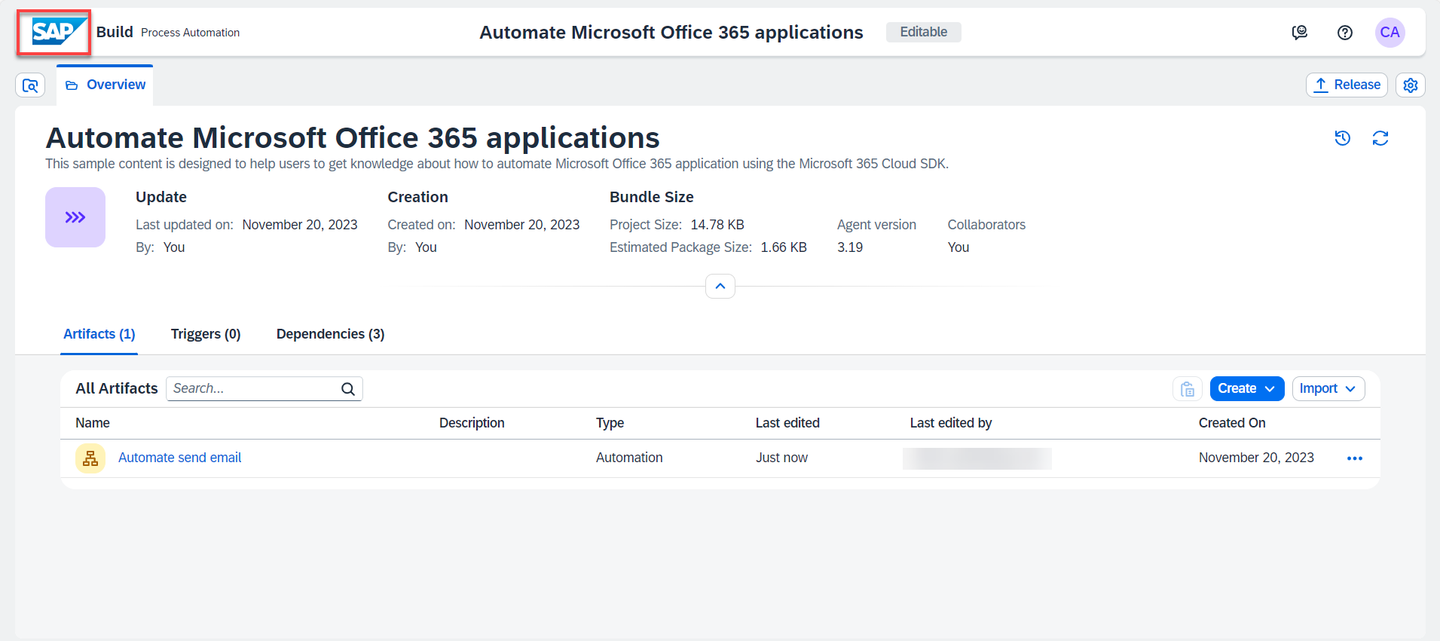Open the project history clock icon

click(x=1343, y=138)
